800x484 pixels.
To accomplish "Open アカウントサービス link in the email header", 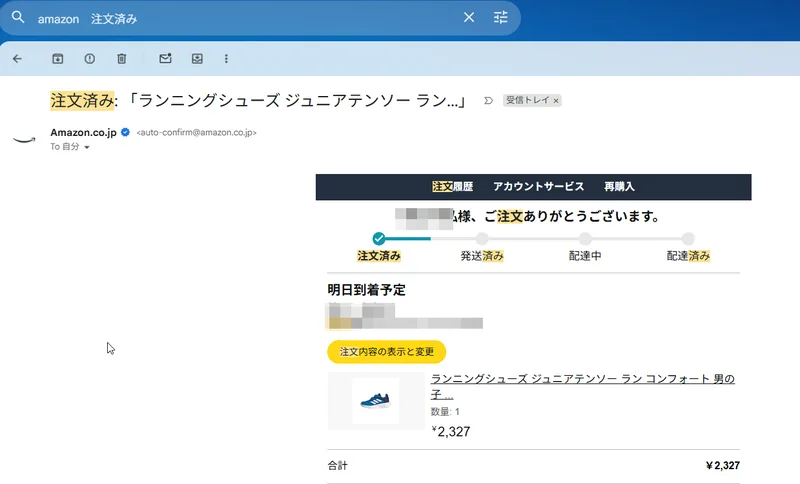I will click(x=538, y=187).
